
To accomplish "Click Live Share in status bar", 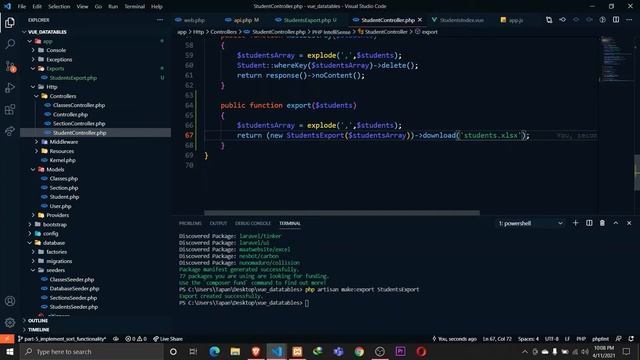I will click(x=168, y=339).
